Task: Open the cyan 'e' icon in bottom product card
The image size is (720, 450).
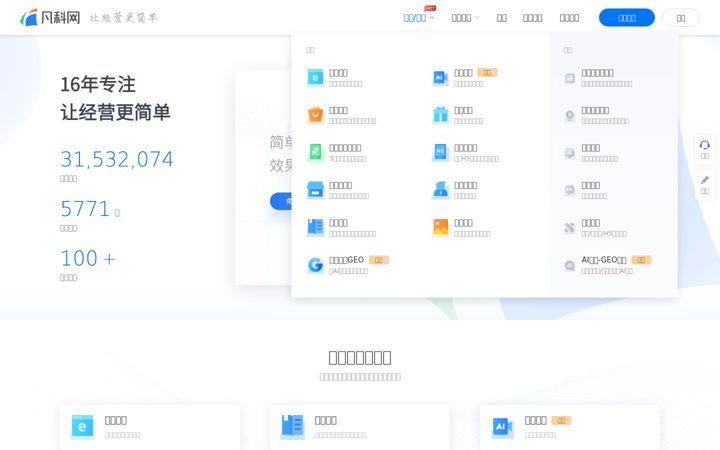Action: pyautogui.click(x=82, y=427)
